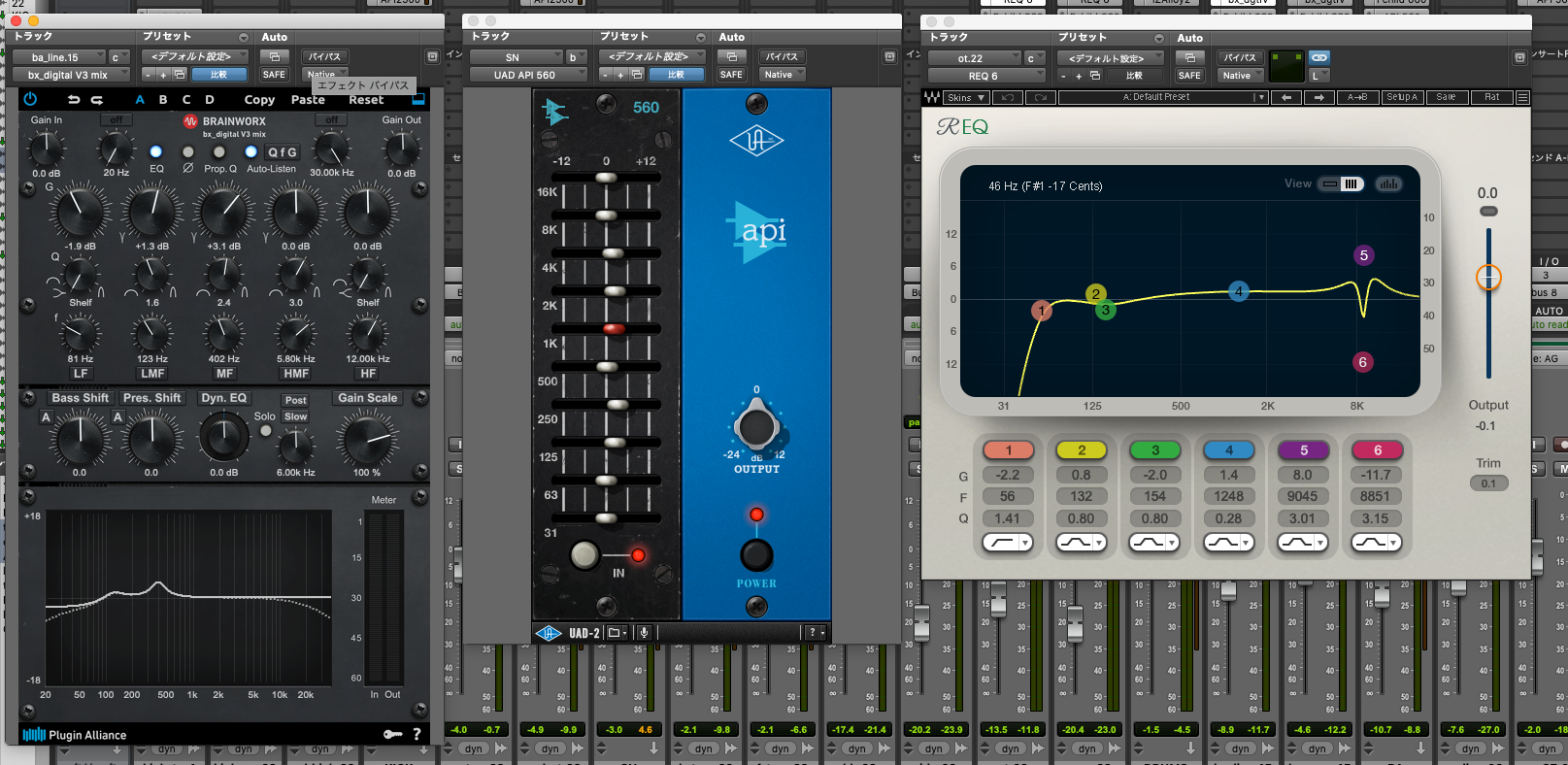This screenshot has height=765, width=1568.
Task: Open the REQ 6 plugin selector dropdown
Action: point(985,76)
